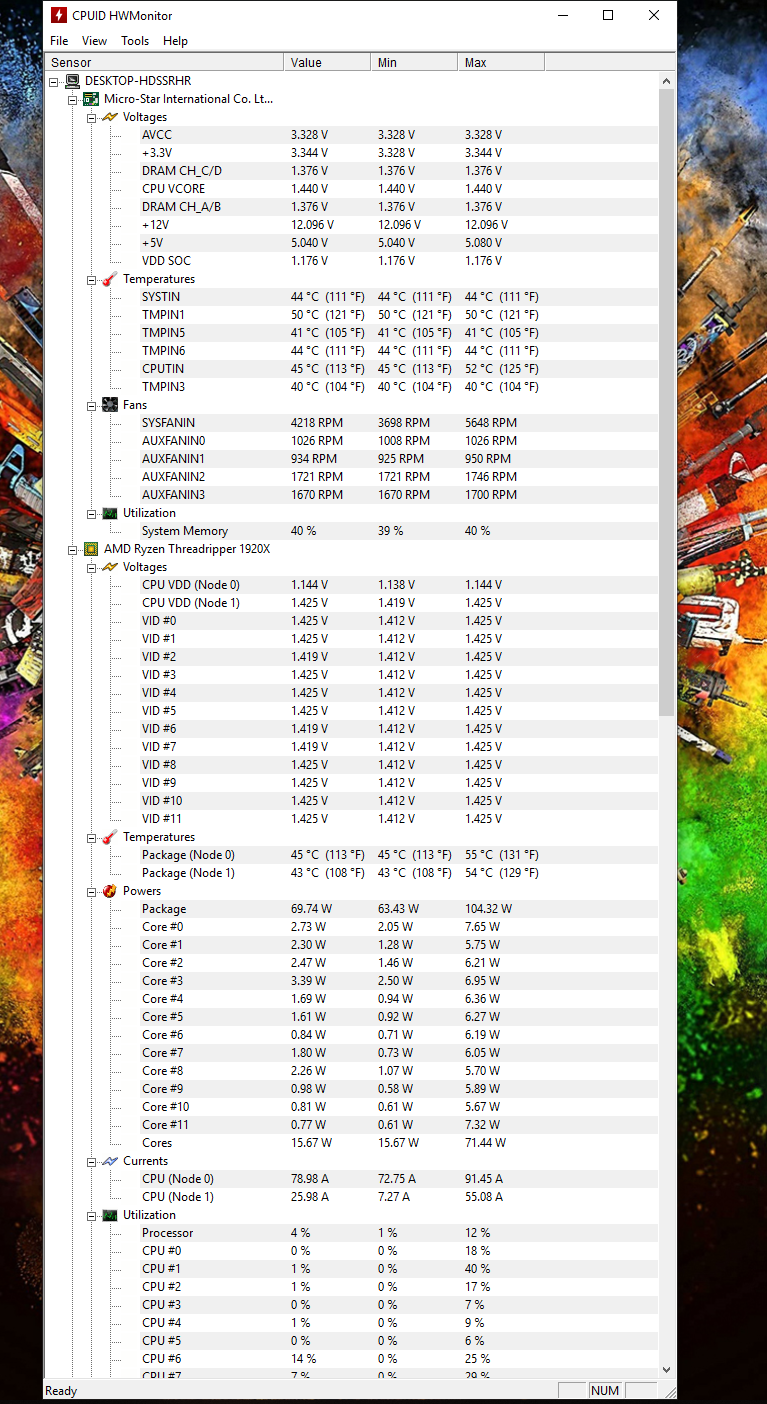Click the Micro-Star motherboard icon
Screen dimensions: 767x1404
coord(91,99)
